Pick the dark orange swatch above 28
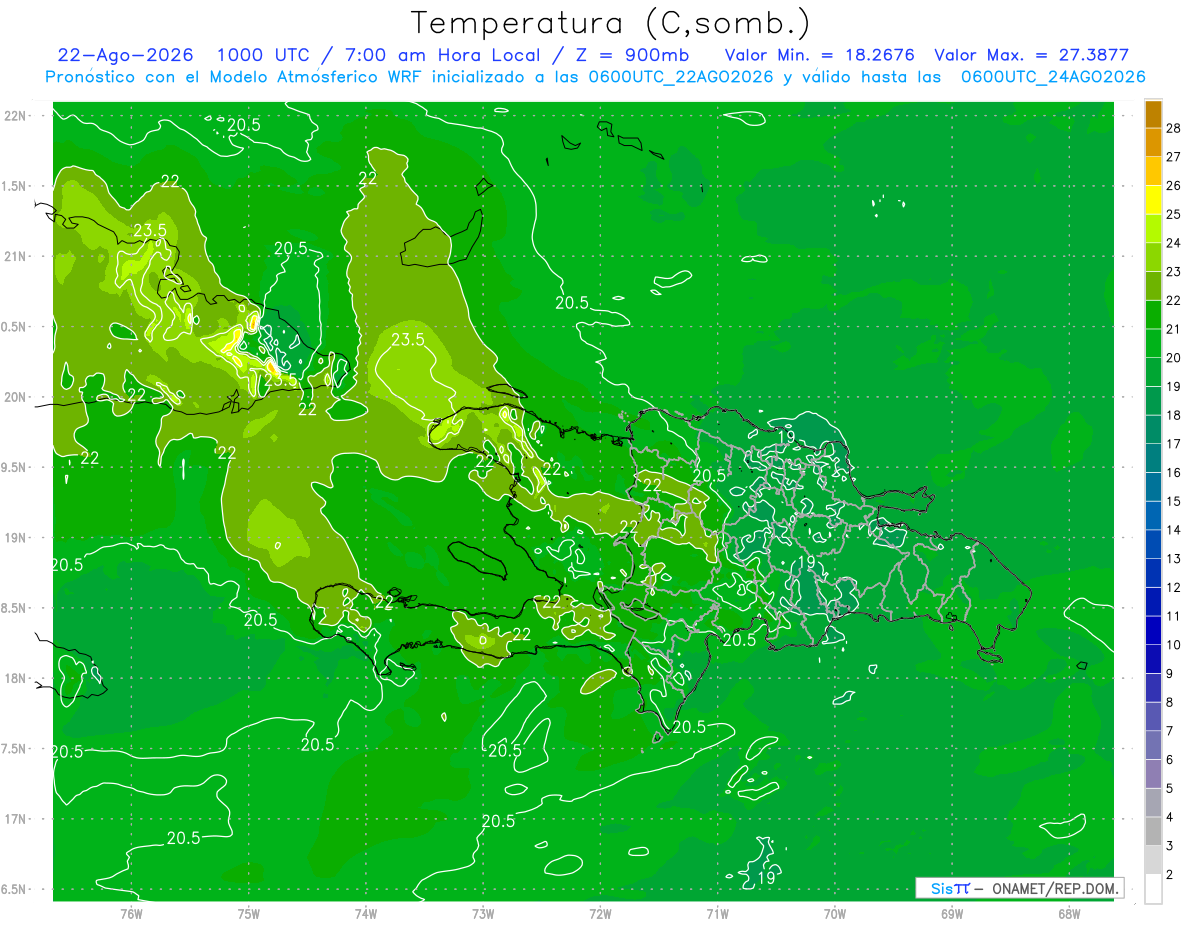1200x927 pixels. (x=1153, y=114)
